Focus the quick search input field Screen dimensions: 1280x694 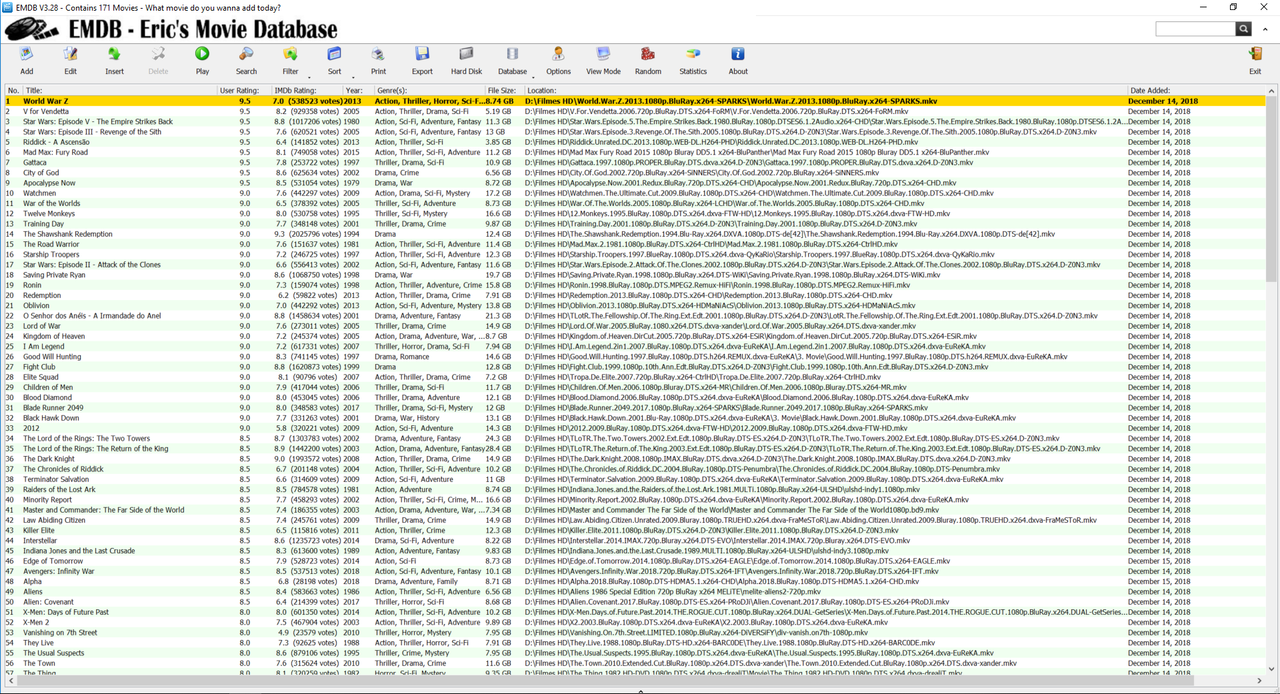pyautogui.click(x=1195, y=30)
